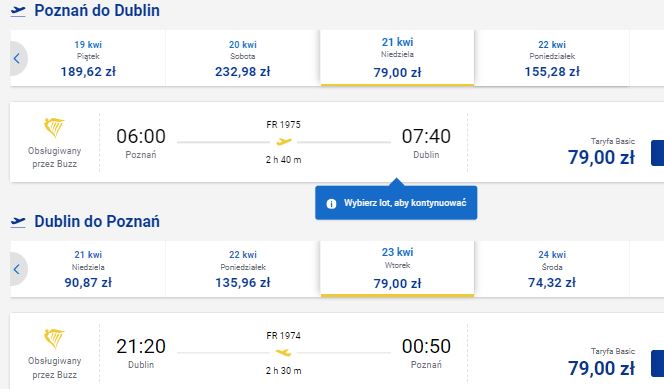
Task: Click the yellow plane icon under FR 1974
Action: [x=284, y=352]
